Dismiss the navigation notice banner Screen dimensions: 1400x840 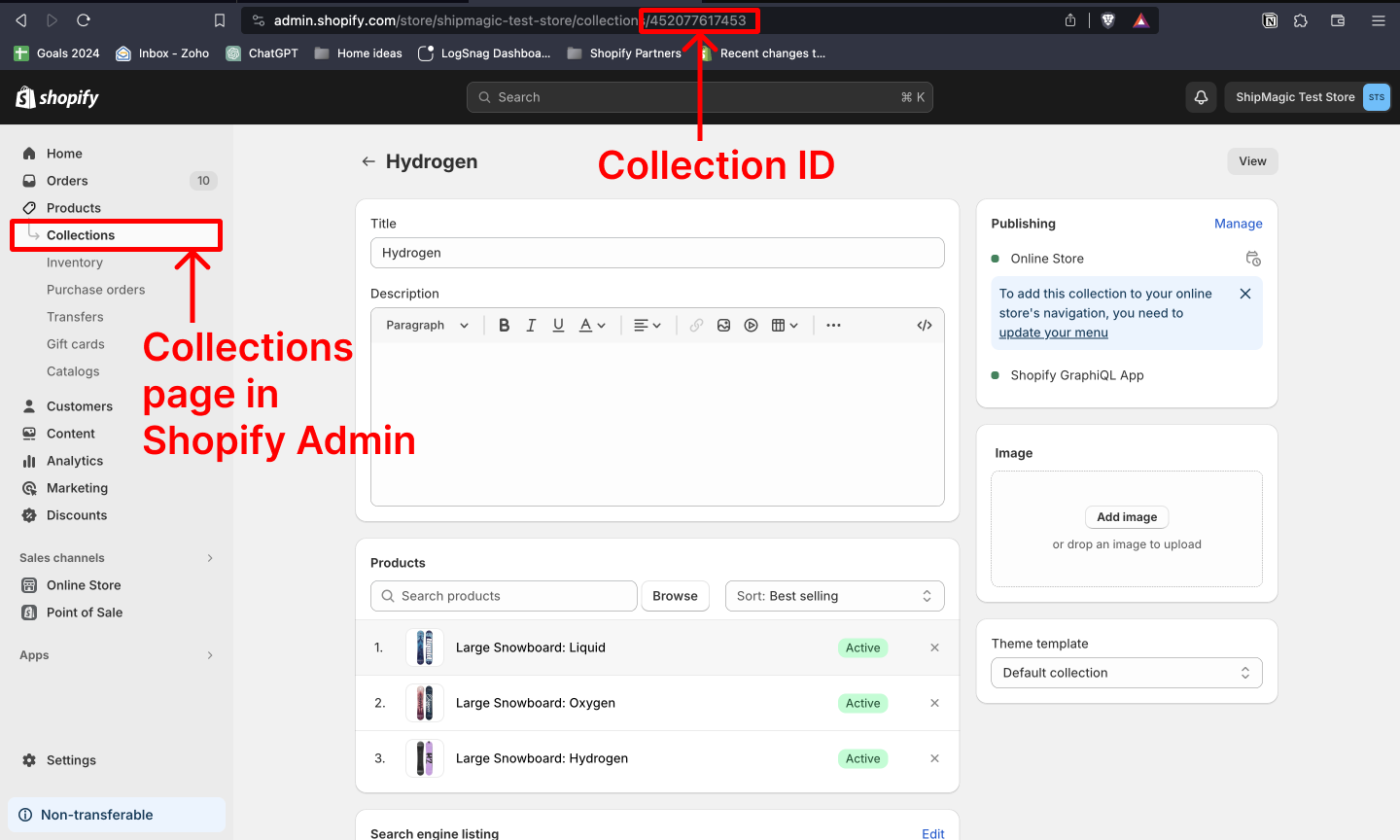1245,294
